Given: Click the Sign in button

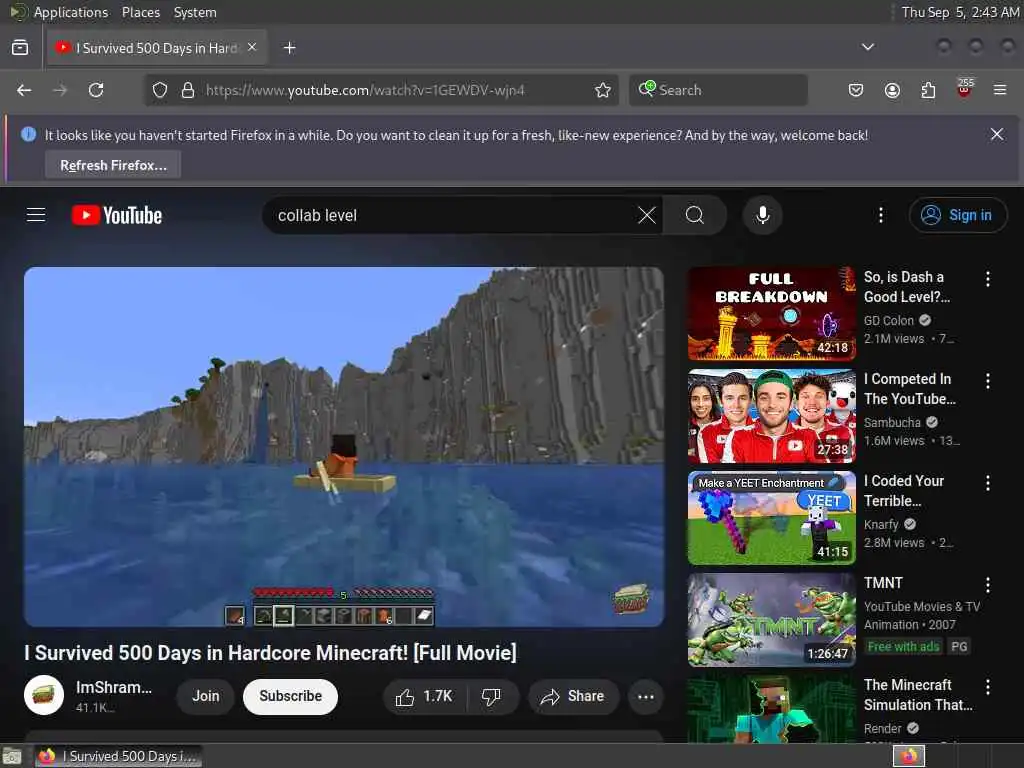Looking at the screenshot, I should point(957,215).
